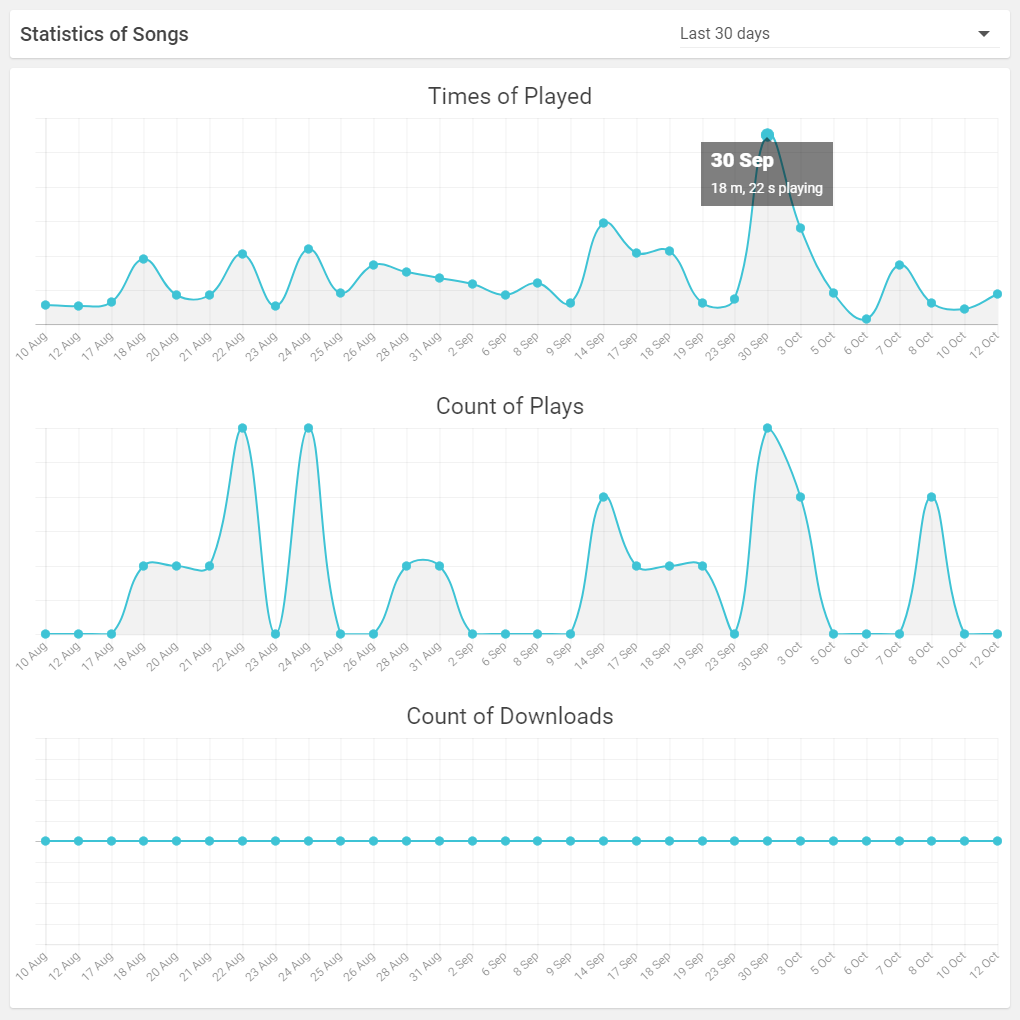Select 3 Oct point in Count of Plays chart
1020x1020 pixels.
coord(800,497)
